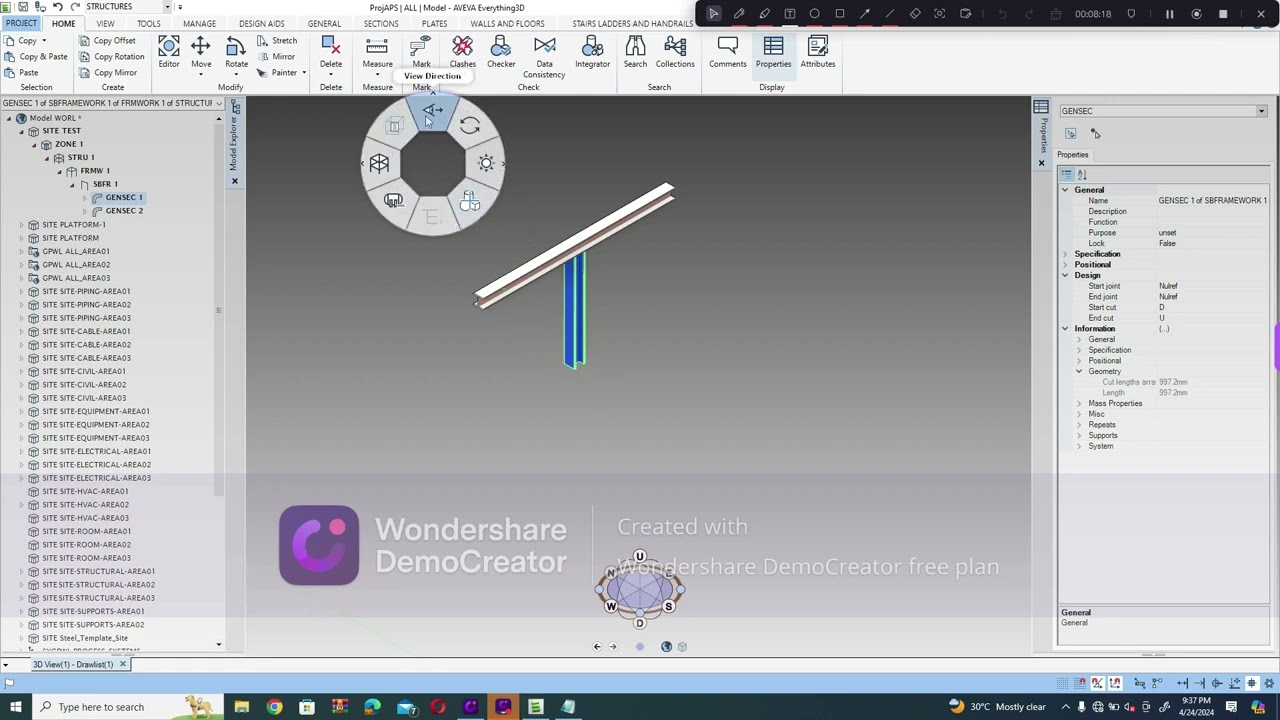Open the Editor tool in Modify group
Viewport: 1280px width, 720px height.
[168, 53]
